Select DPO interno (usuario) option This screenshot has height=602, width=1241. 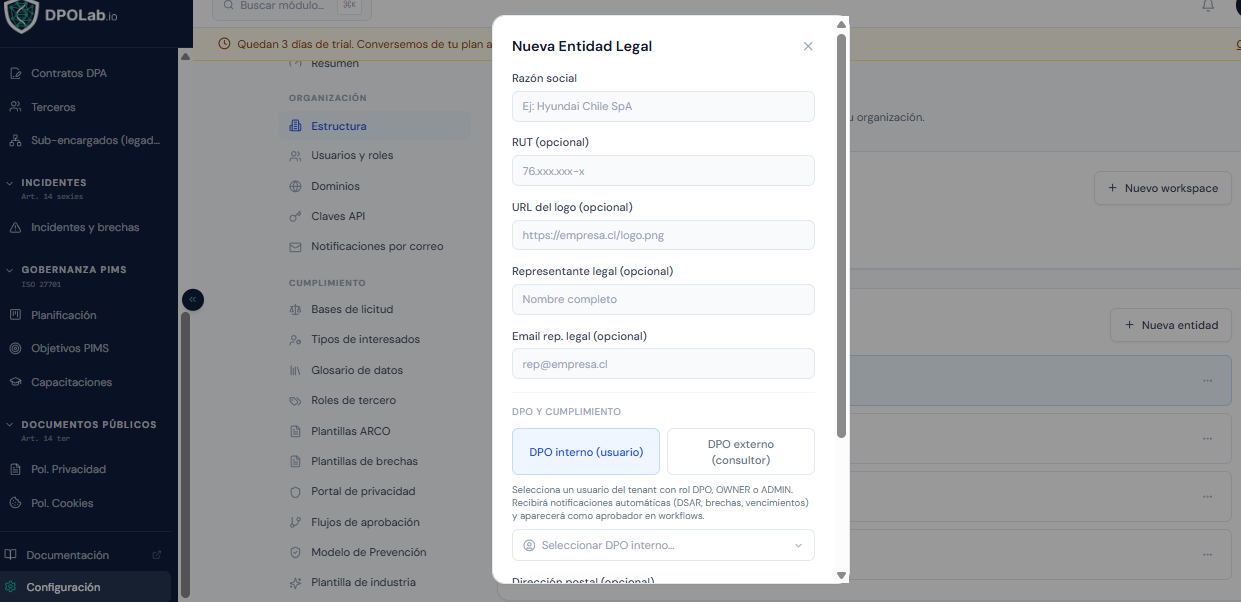586,452
